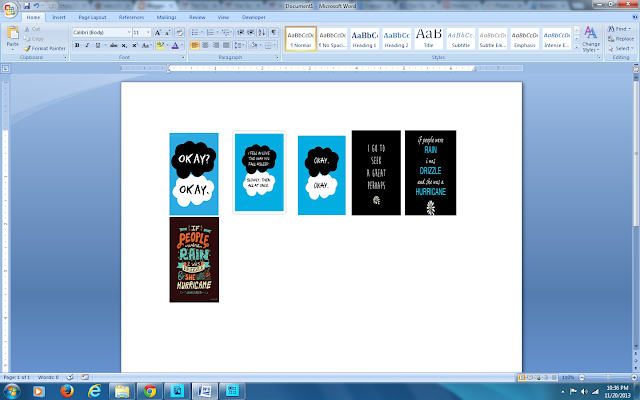Open the Change Styles menu
The image size is (640, 400).
click(591, 39)
